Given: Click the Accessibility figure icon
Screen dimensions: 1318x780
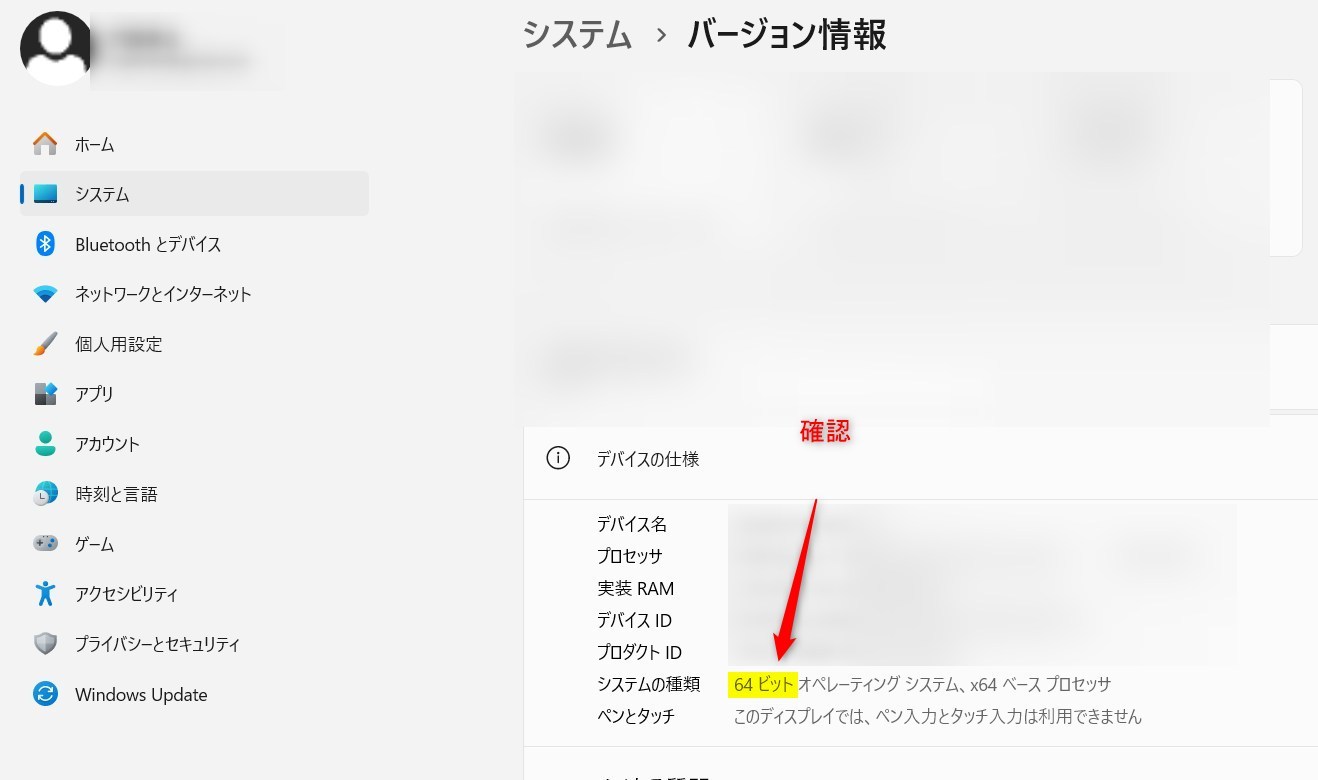Looking at the screenshot, I should [x=45, y=594].
